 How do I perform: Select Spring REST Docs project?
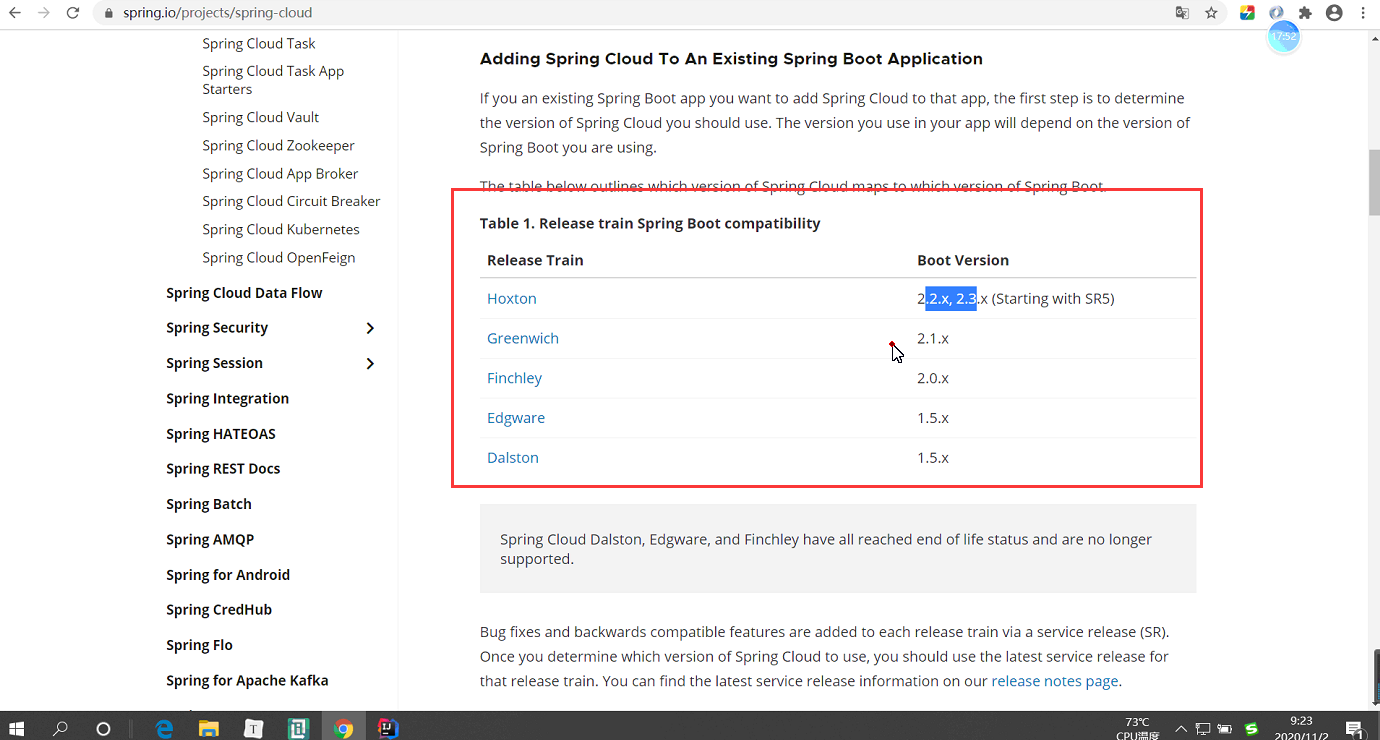pos(223,469)
